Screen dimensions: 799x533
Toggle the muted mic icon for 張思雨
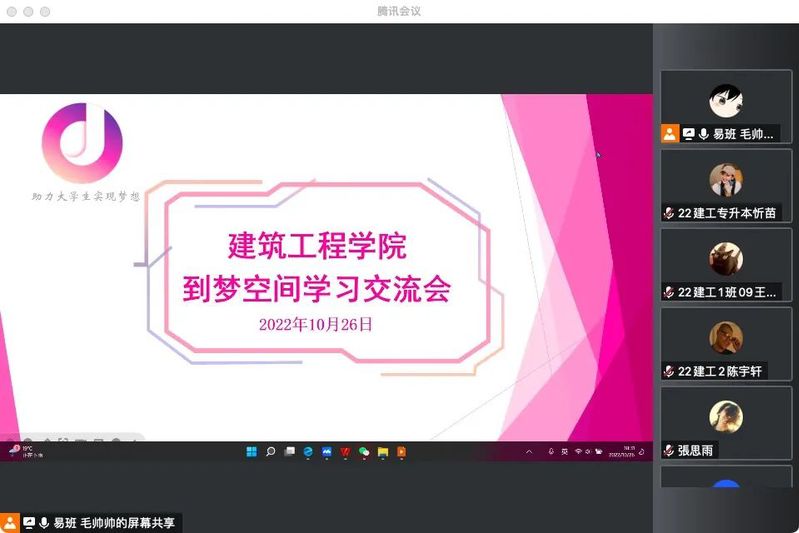click(669, 450)
